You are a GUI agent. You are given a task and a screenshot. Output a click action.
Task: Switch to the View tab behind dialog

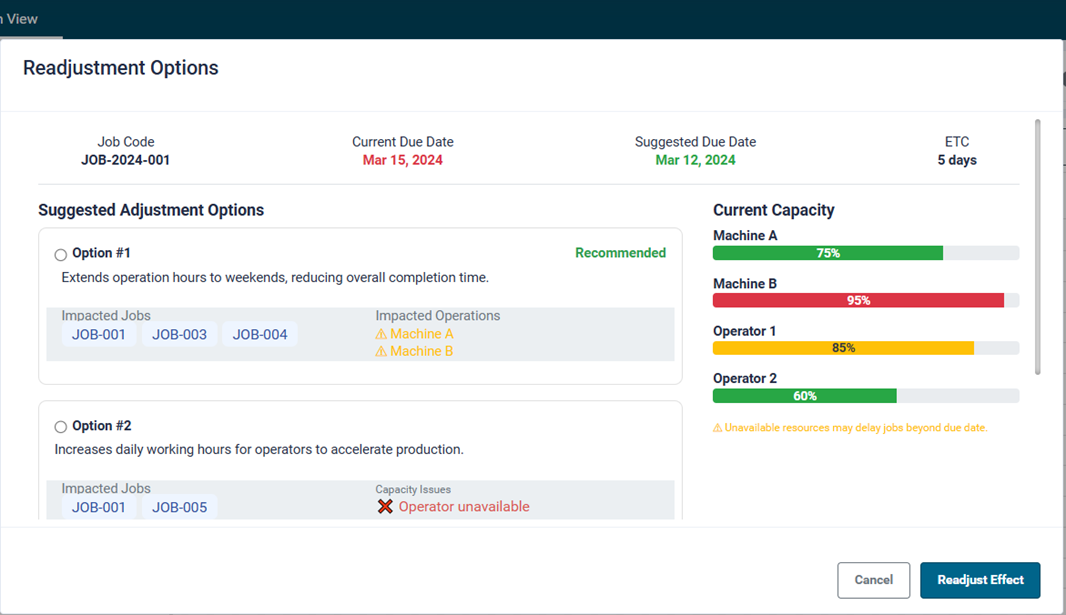pyautogui.click(x=20, y=19)
